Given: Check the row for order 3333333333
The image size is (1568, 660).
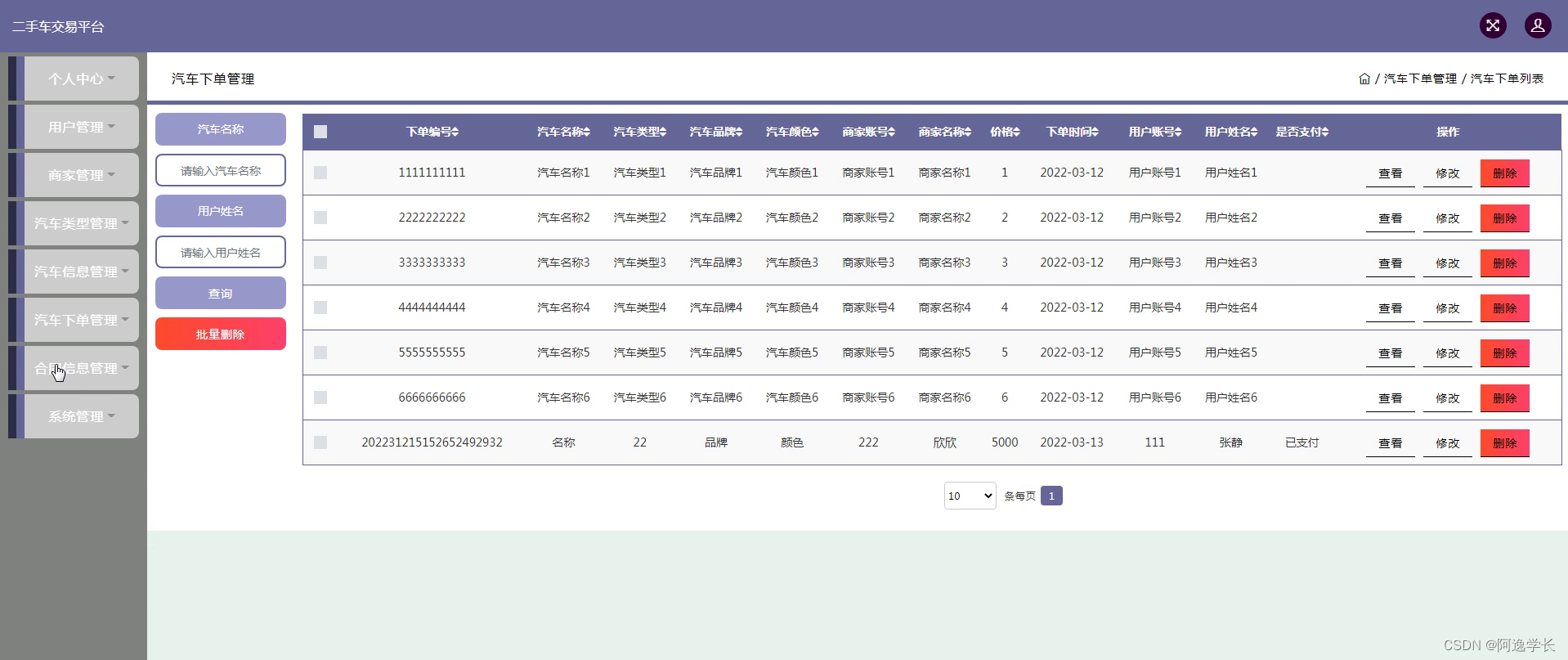Looking at the screenshot, I should click(x=320, y=263).
